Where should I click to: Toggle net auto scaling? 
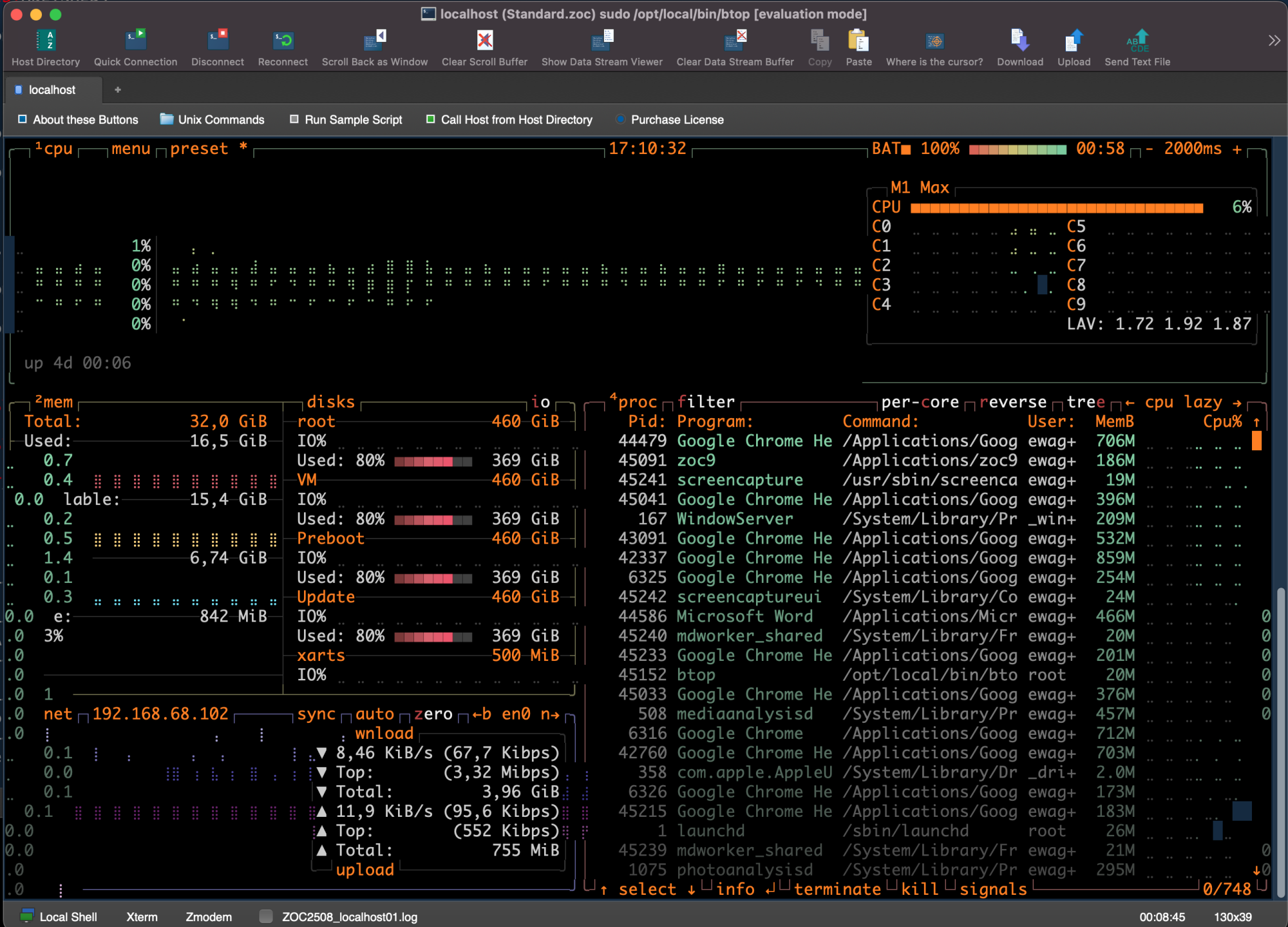(x=374, y=714)
